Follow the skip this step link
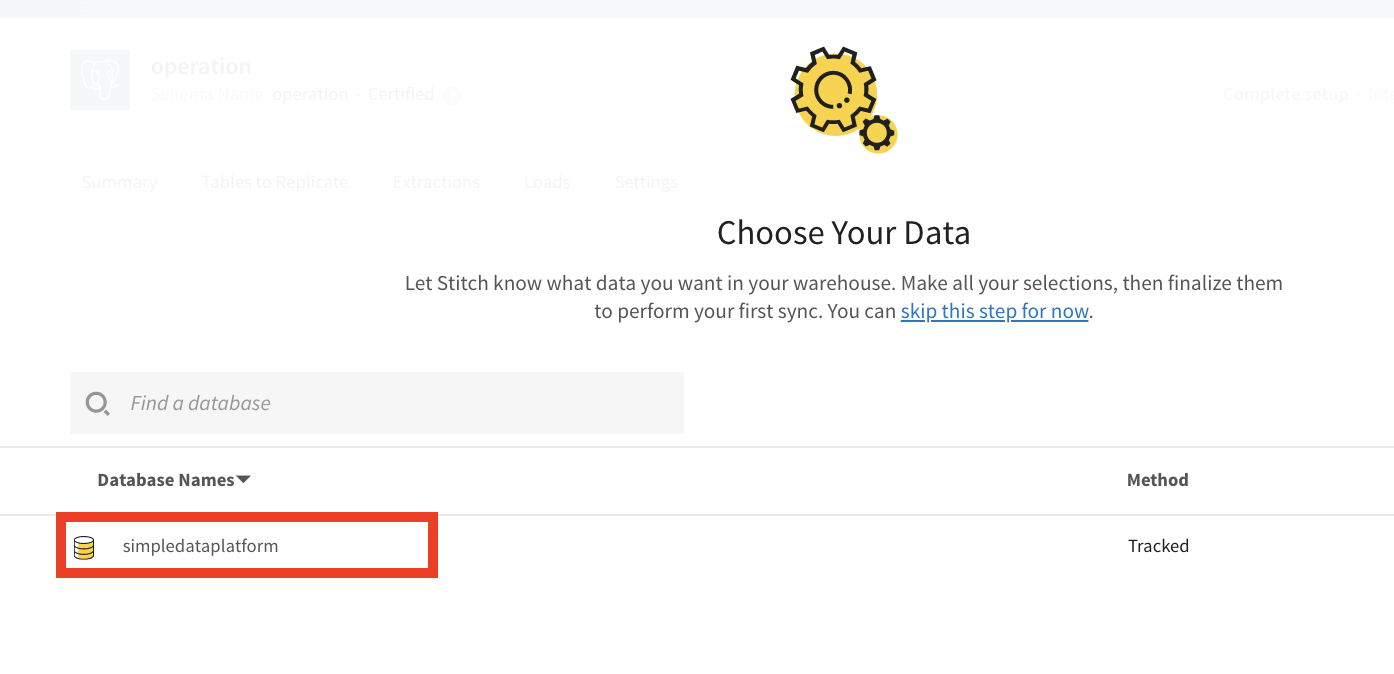This screenshot has height=674, width=1394. pos(994,311)
